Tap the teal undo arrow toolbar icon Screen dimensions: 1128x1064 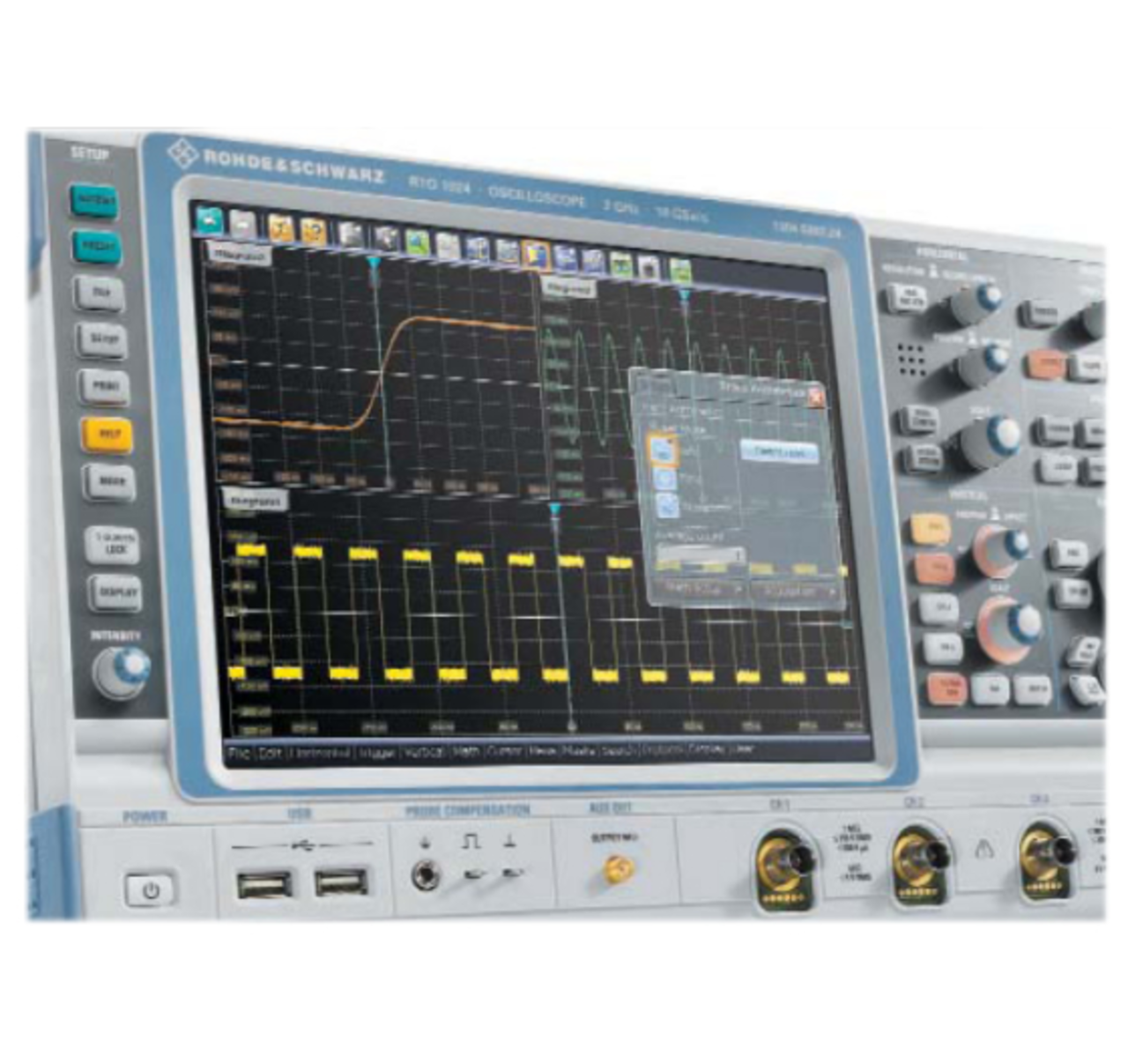tap(209, 220)
